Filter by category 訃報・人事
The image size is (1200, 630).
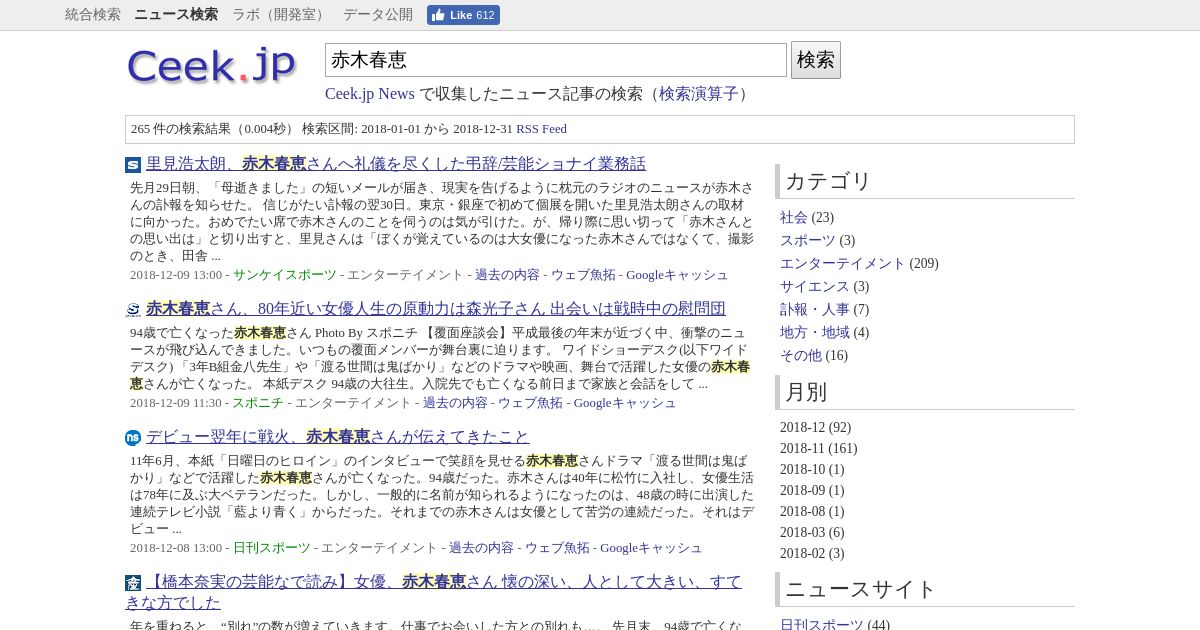815,309
